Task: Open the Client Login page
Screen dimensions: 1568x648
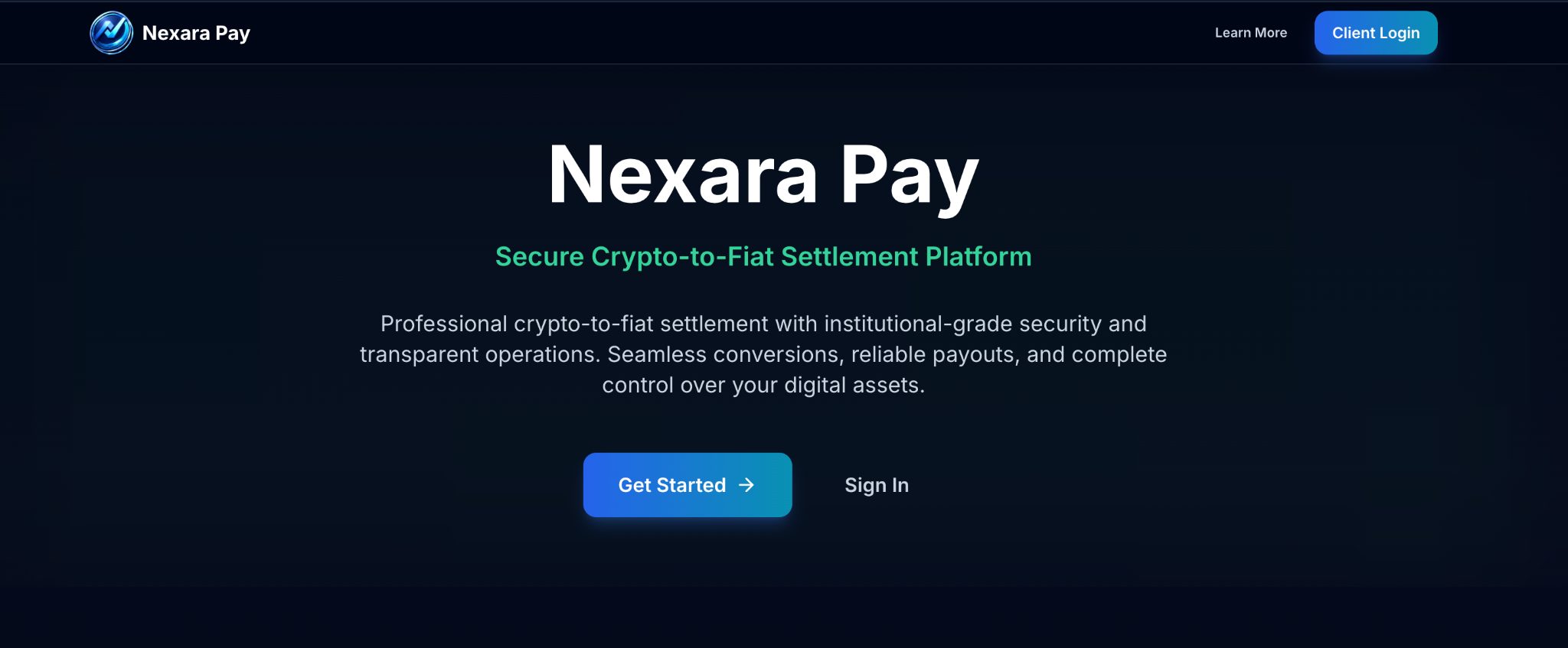Action: [x=1375, y=33]
